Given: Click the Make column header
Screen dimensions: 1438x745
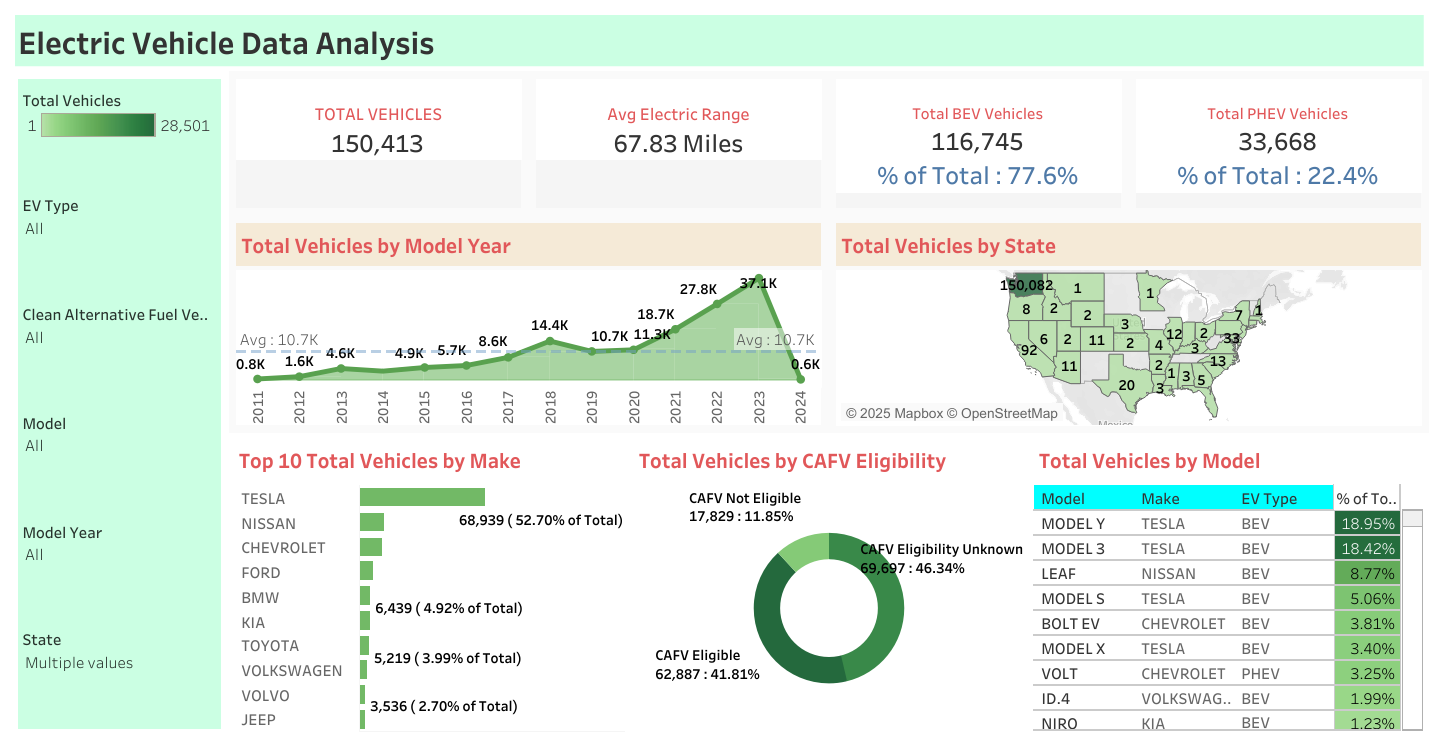Looking at the screenshot, I should point(1160,498).
